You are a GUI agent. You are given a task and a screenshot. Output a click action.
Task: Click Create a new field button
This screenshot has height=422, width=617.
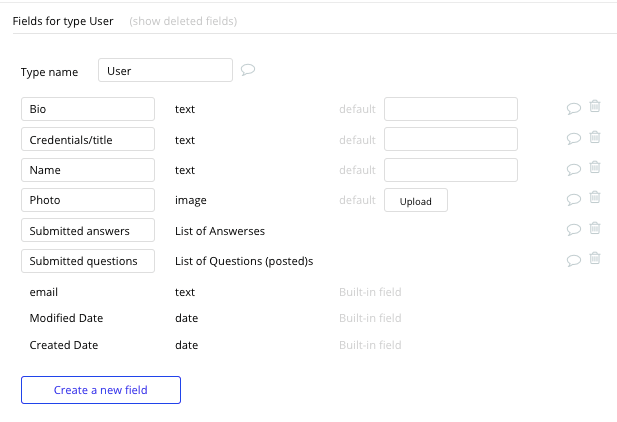(101, 390)
